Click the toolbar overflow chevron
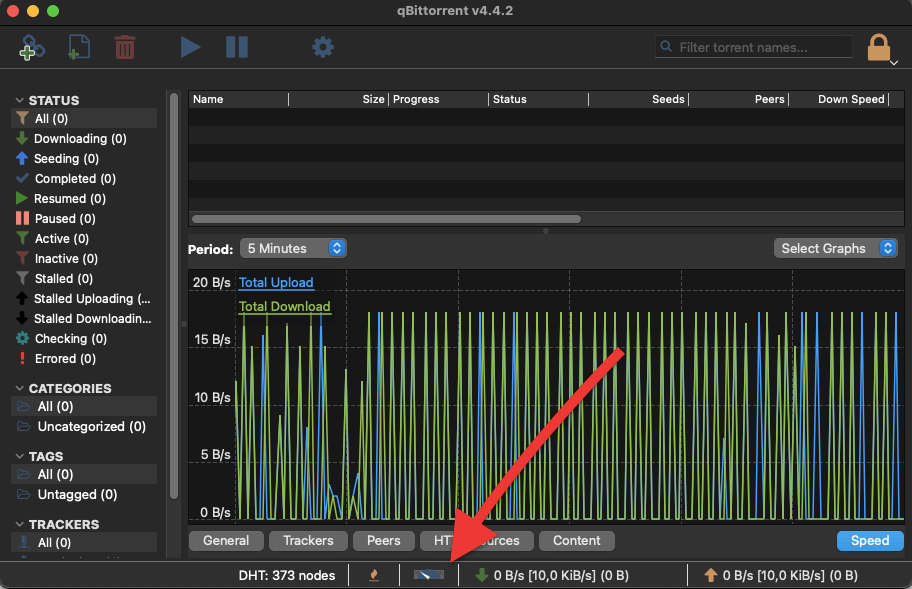 pyautogui.click(x=894, y=63)
